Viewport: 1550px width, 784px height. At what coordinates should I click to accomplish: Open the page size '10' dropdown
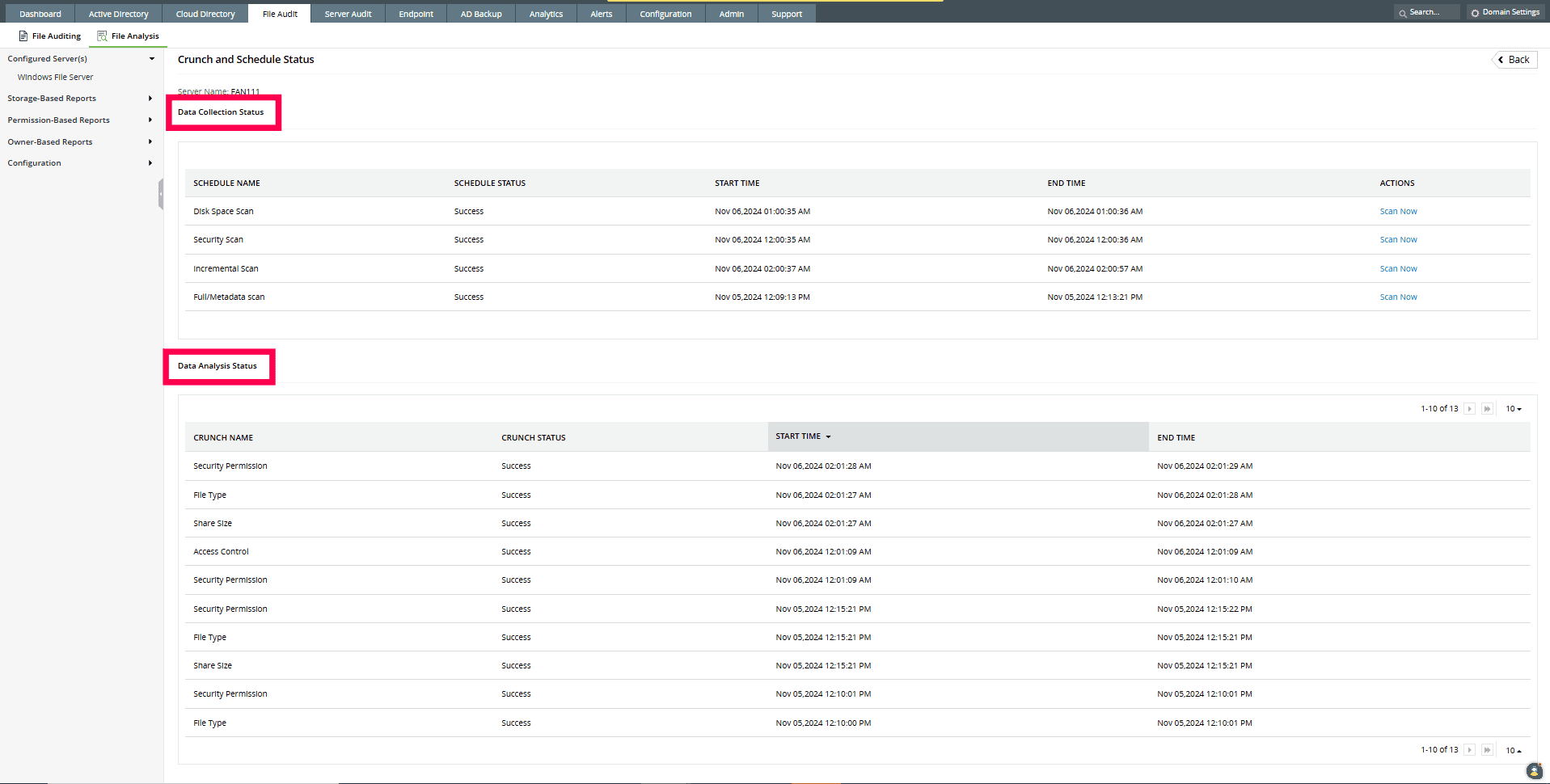(1513, 408)
